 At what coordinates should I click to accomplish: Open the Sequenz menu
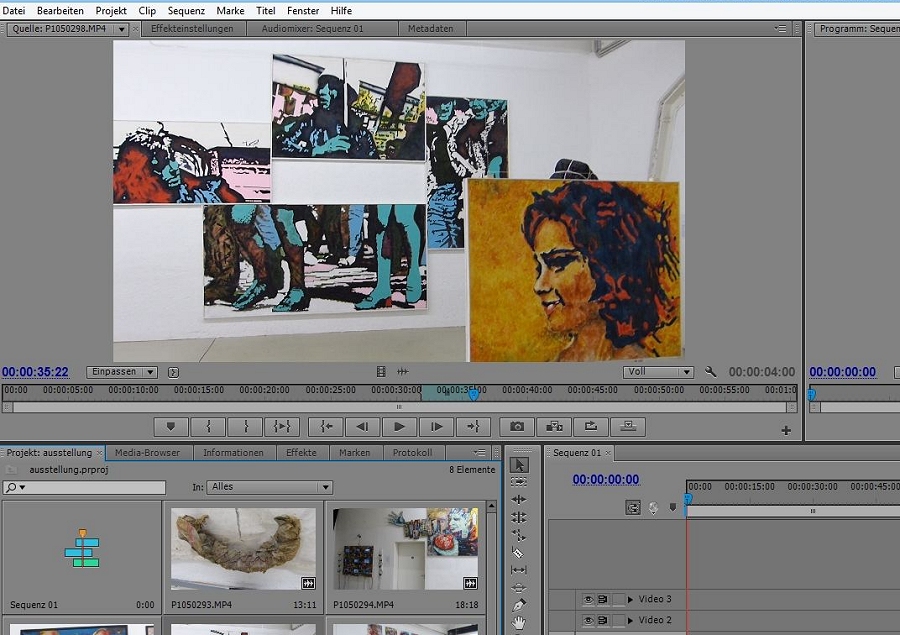(186, 10)
